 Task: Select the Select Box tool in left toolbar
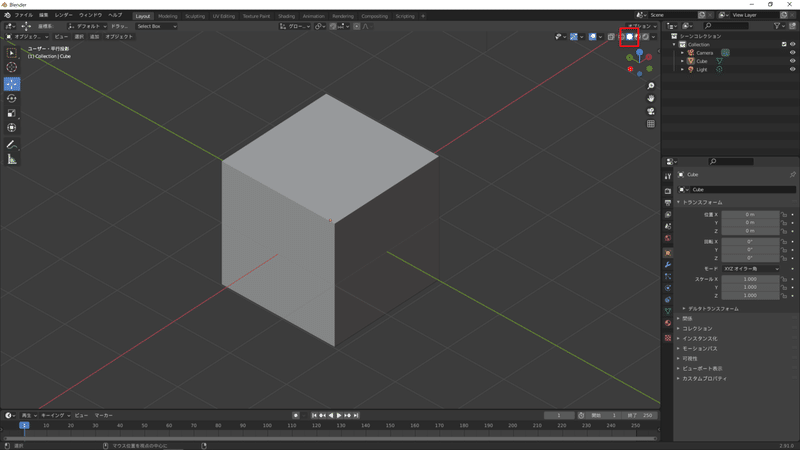point(12,53)
